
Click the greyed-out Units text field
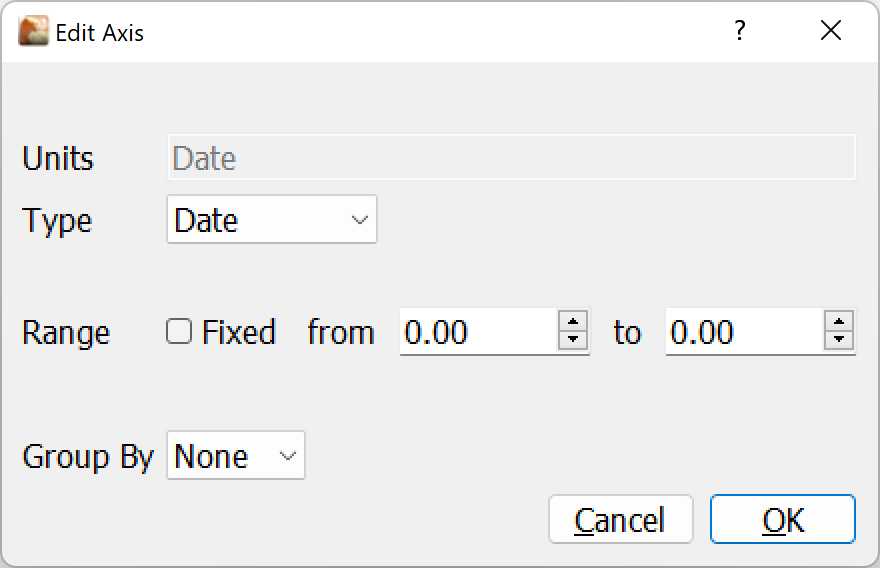click(x=510, y=158)
